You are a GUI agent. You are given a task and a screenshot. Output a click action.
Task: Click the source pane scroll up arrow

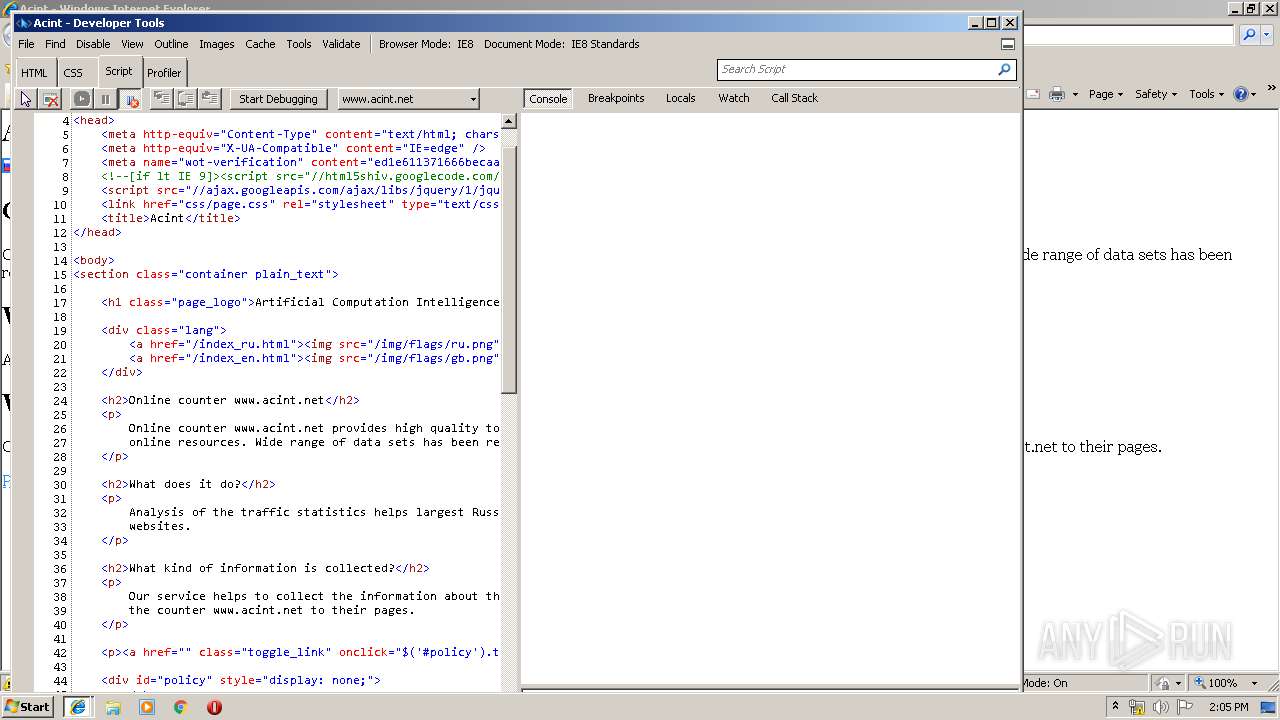pyautogui.click(x=508, y=121)
